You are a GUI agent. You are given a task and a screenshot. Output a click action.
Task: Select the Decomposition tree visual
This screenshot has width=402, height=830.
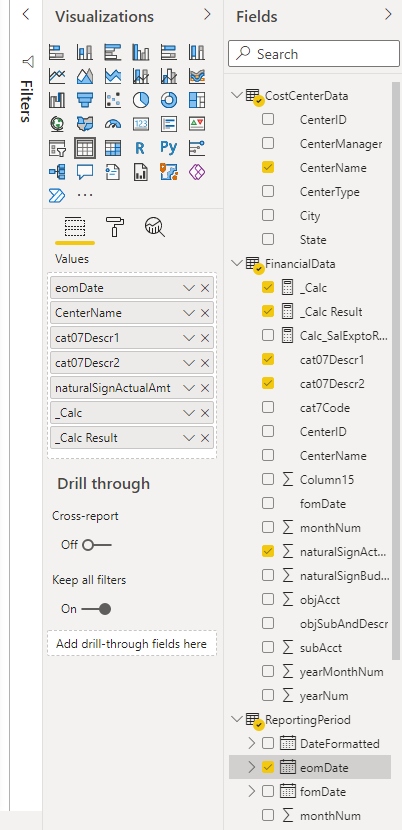coord(57,172)
